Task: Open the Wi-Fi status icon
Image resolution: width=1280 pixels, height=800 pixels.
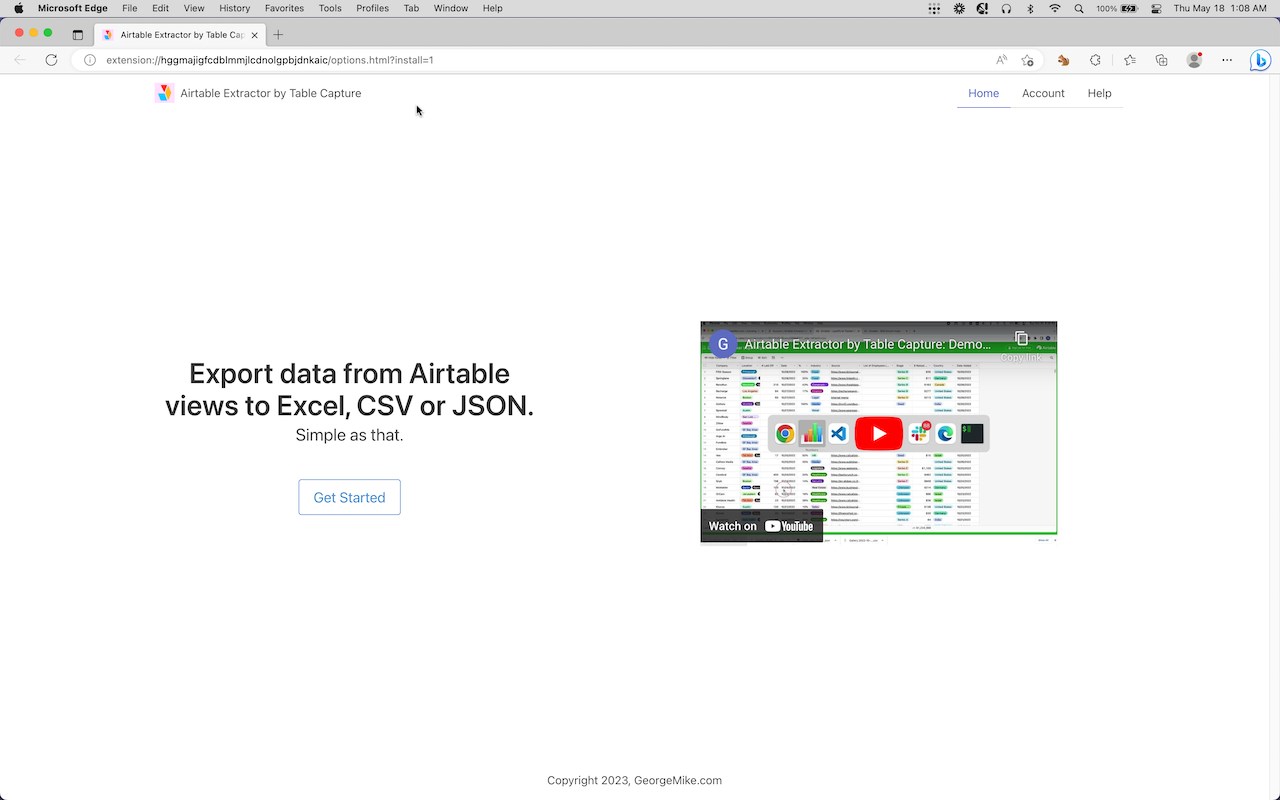Action: click(x=1055, y=8)
